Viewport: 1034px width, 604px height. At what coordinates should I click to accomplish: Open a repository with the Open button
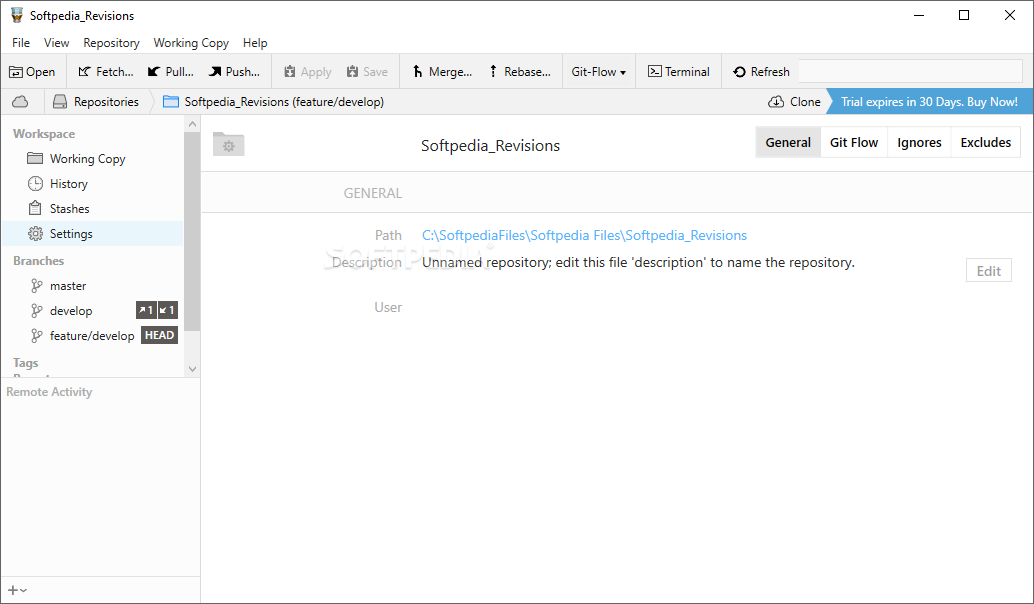tap(32, 72)
